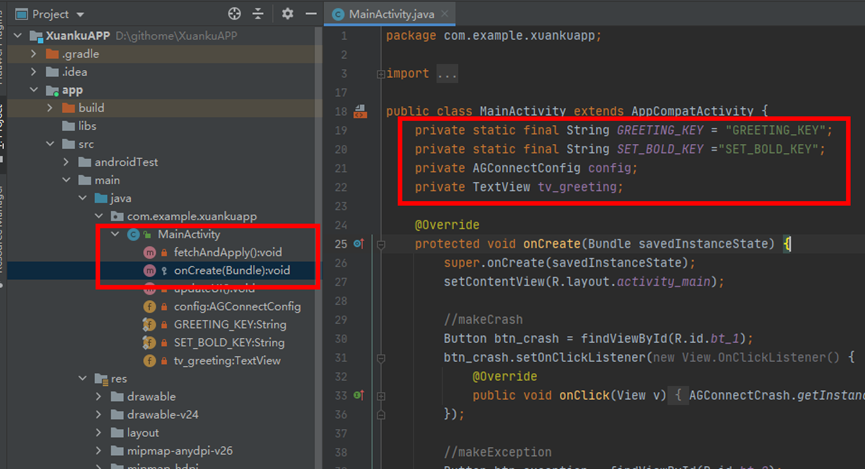The image size is (865, 469).
Task: Open Project panel settings gear
Action: [287, 14]
